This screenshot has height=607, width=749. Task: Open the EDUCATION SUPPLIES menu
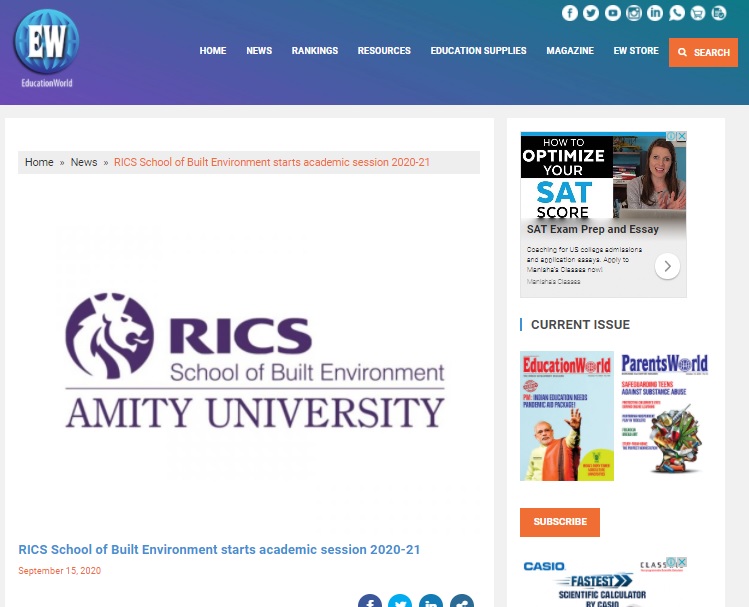(x=478, y=51)
